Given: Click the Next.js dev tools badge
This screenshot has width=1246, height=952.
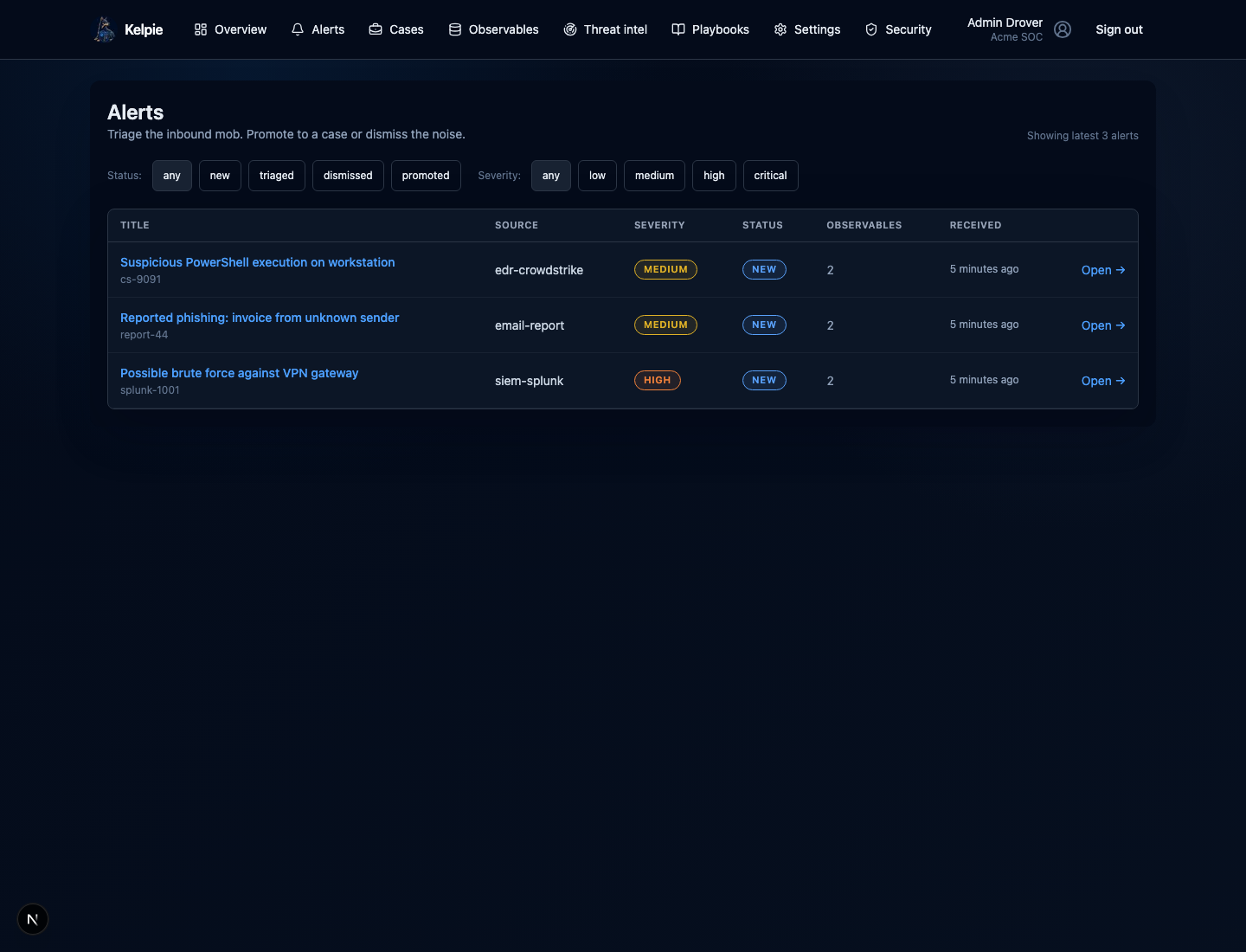Looking at the screenshot, I should coord(33,919).
